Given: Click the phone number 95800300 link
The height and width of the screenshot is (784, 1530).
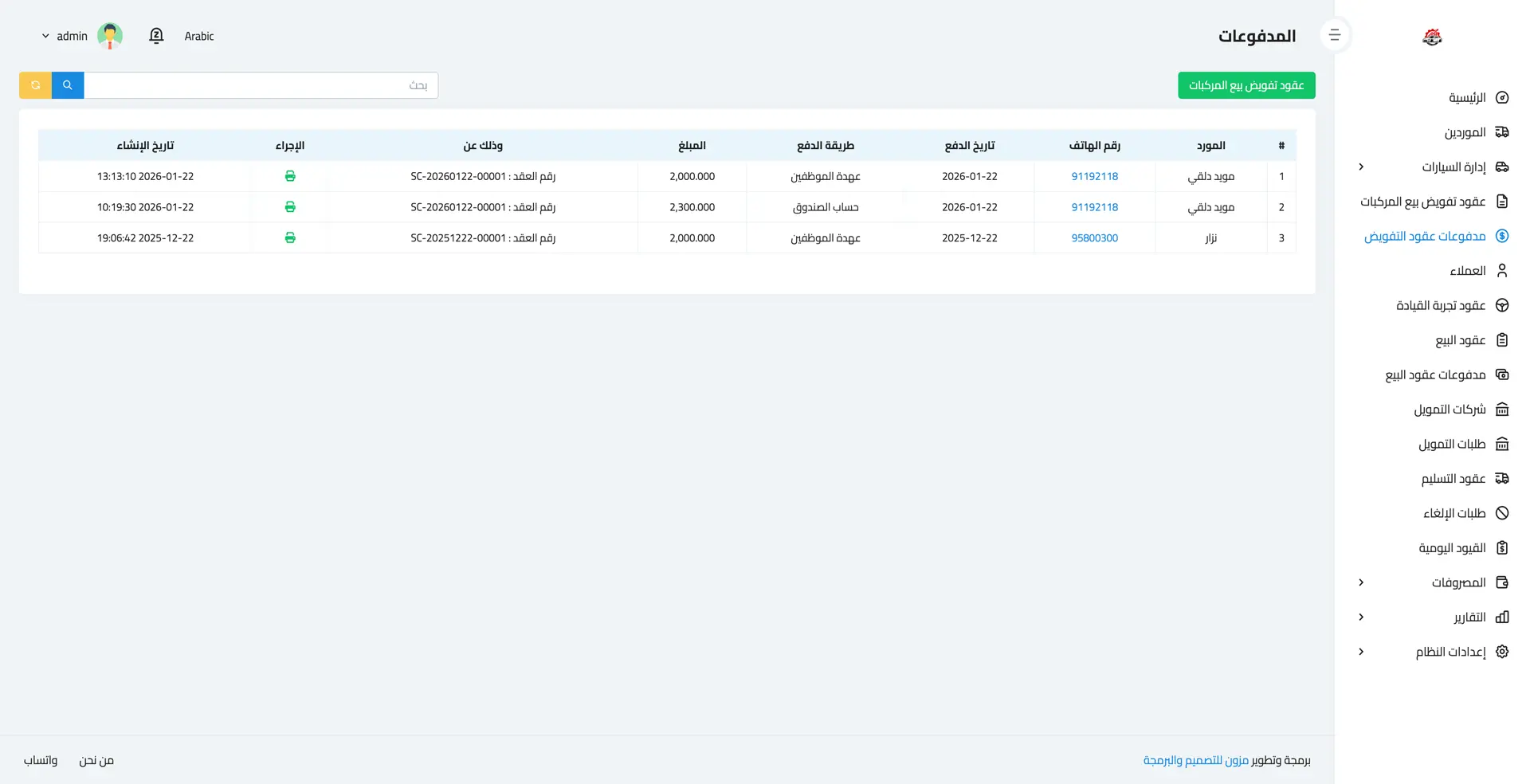Looking at the screenshot, I should pos(1094,237).
